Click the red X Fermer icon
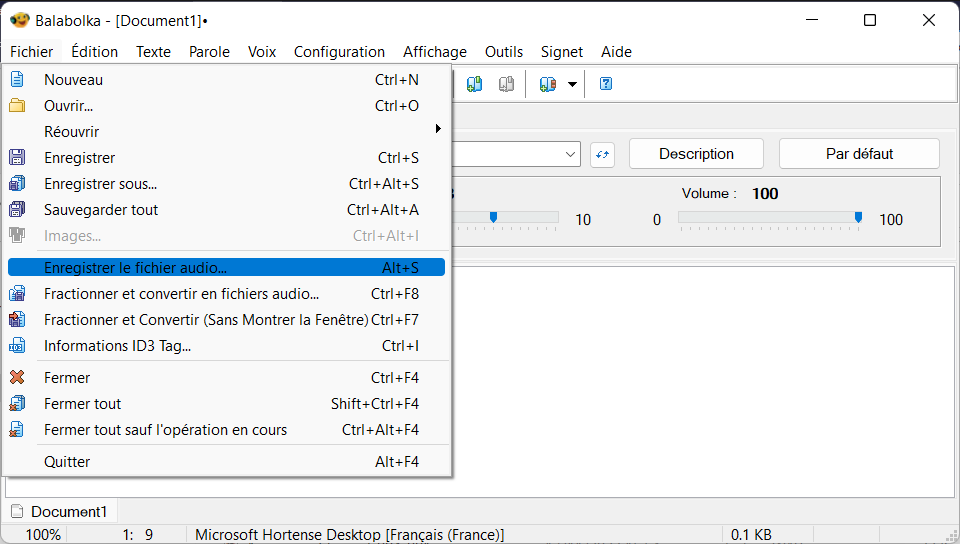The height and width of the screenshot is (544, 960). 17,378
